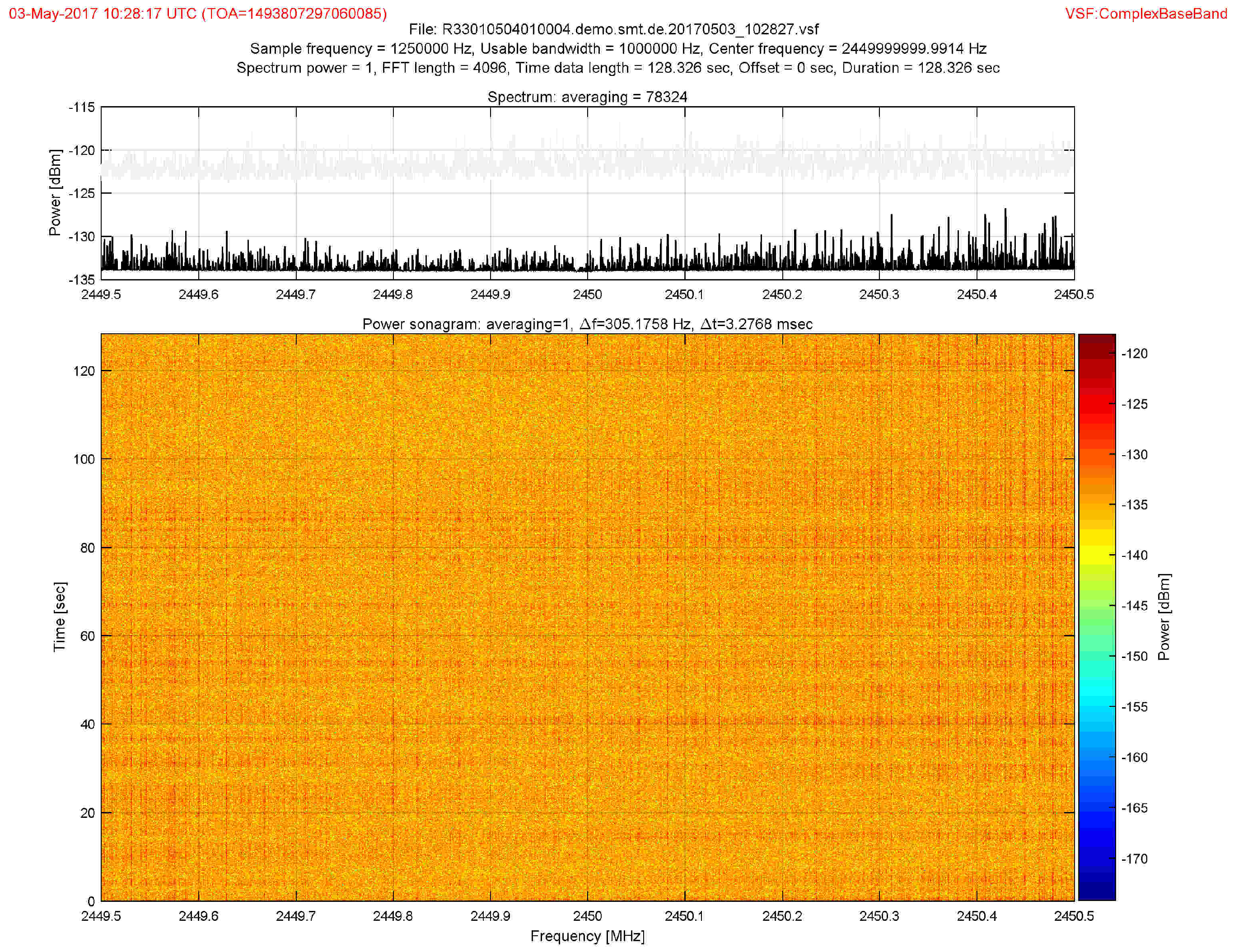This screenshot has height=952, width=1234.
Task: Click the 2450.3 tick label under sonagram
Action: 879,916
